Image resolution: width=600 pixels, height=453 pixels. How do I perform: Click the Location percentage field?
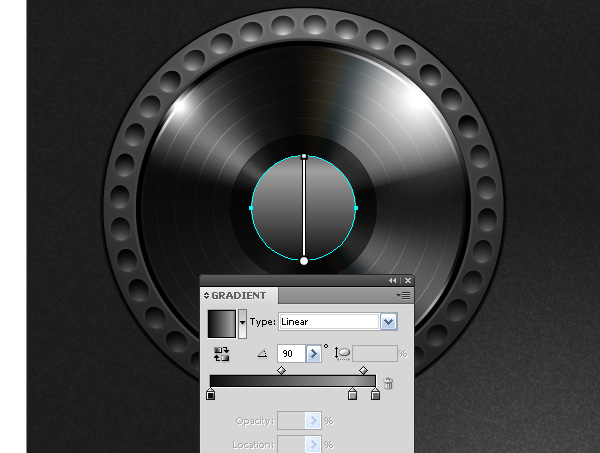[x=292, y=445]
